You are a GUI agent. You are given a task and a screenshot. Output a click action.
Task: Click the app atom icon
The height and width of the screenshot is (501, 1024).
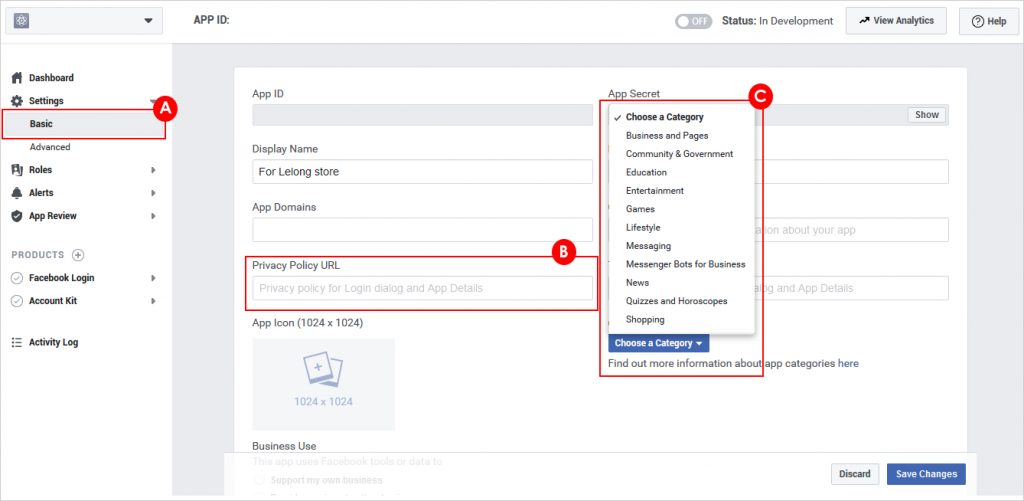pos(22,21)
